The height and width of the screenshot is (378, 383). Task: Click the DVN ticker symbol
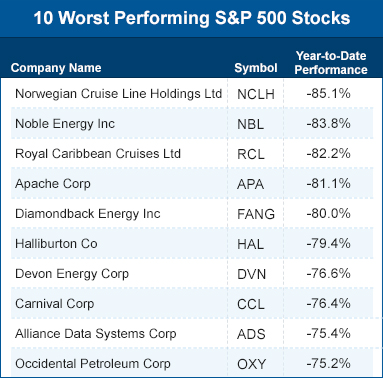tap(252, 274)
